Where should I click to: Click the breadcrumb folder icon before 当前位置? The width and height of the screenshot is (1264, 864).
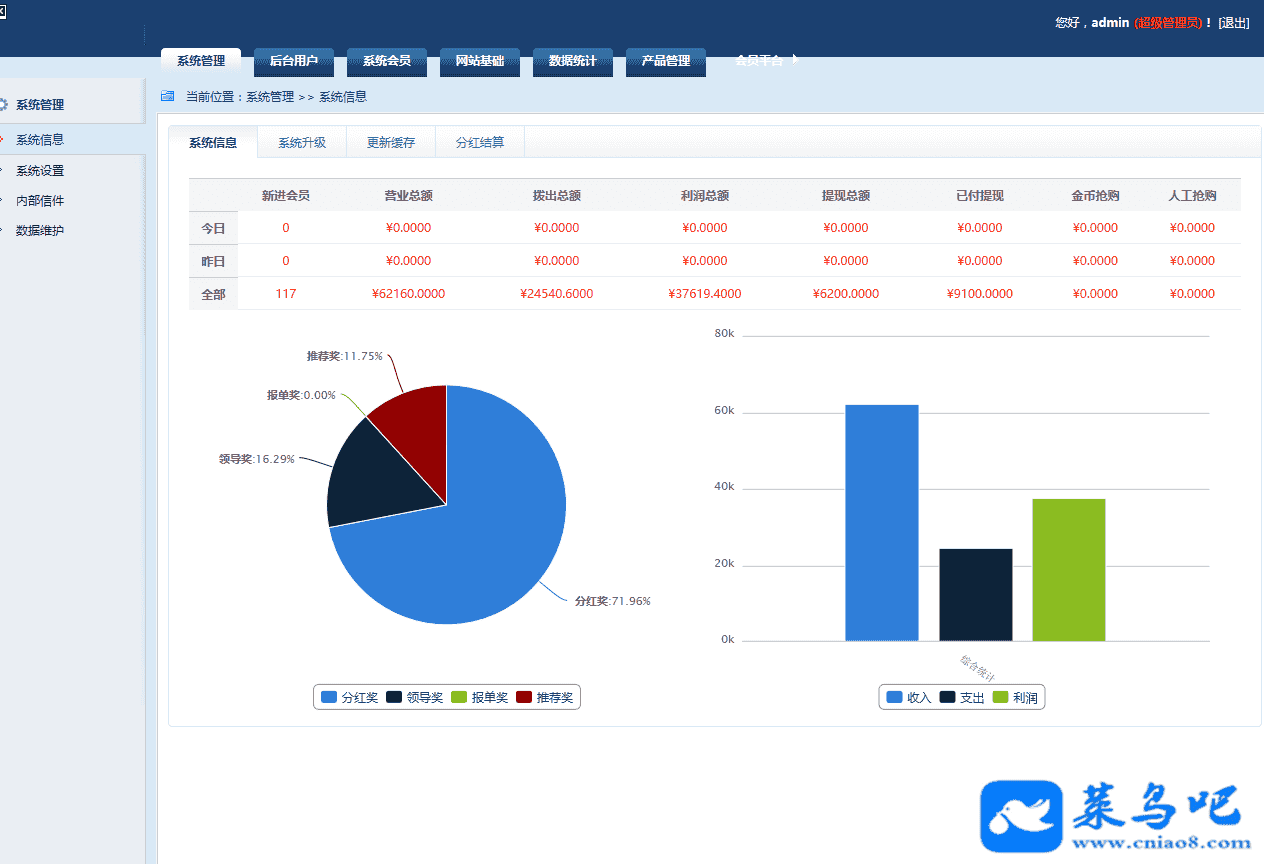(x=167, y=97)
